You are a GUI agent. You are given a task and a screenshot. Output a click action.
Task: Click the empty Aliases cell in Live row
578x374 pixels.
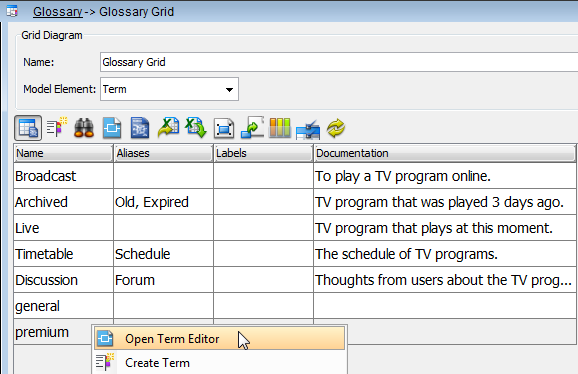click(x=163, y=228)
